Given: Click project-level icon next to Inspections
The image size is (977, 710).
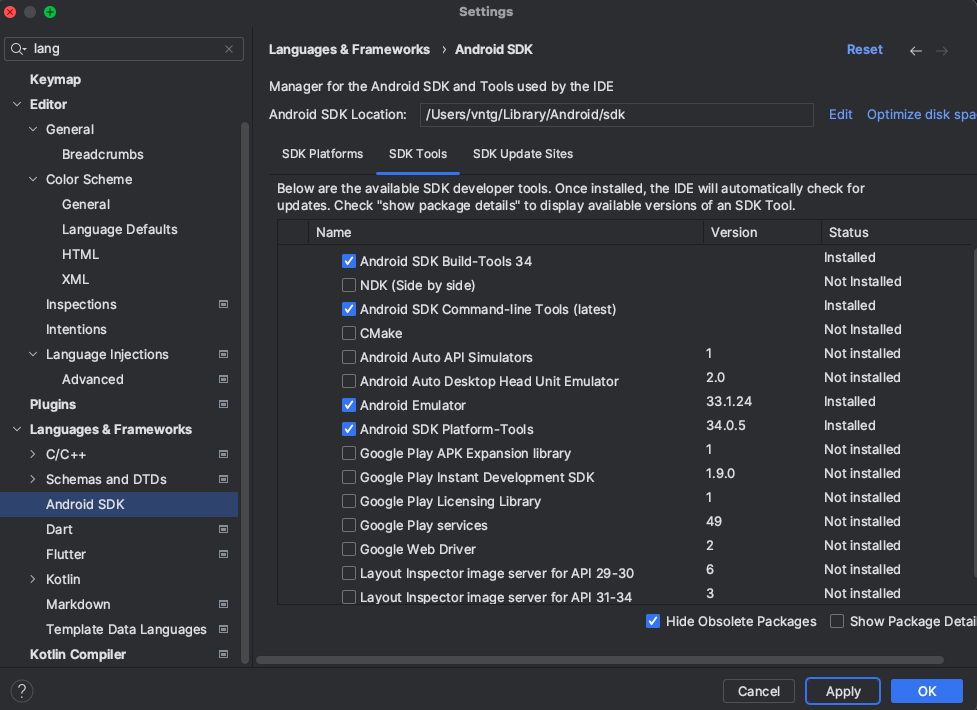Looking at the screenshot, I should pos(223,304).
